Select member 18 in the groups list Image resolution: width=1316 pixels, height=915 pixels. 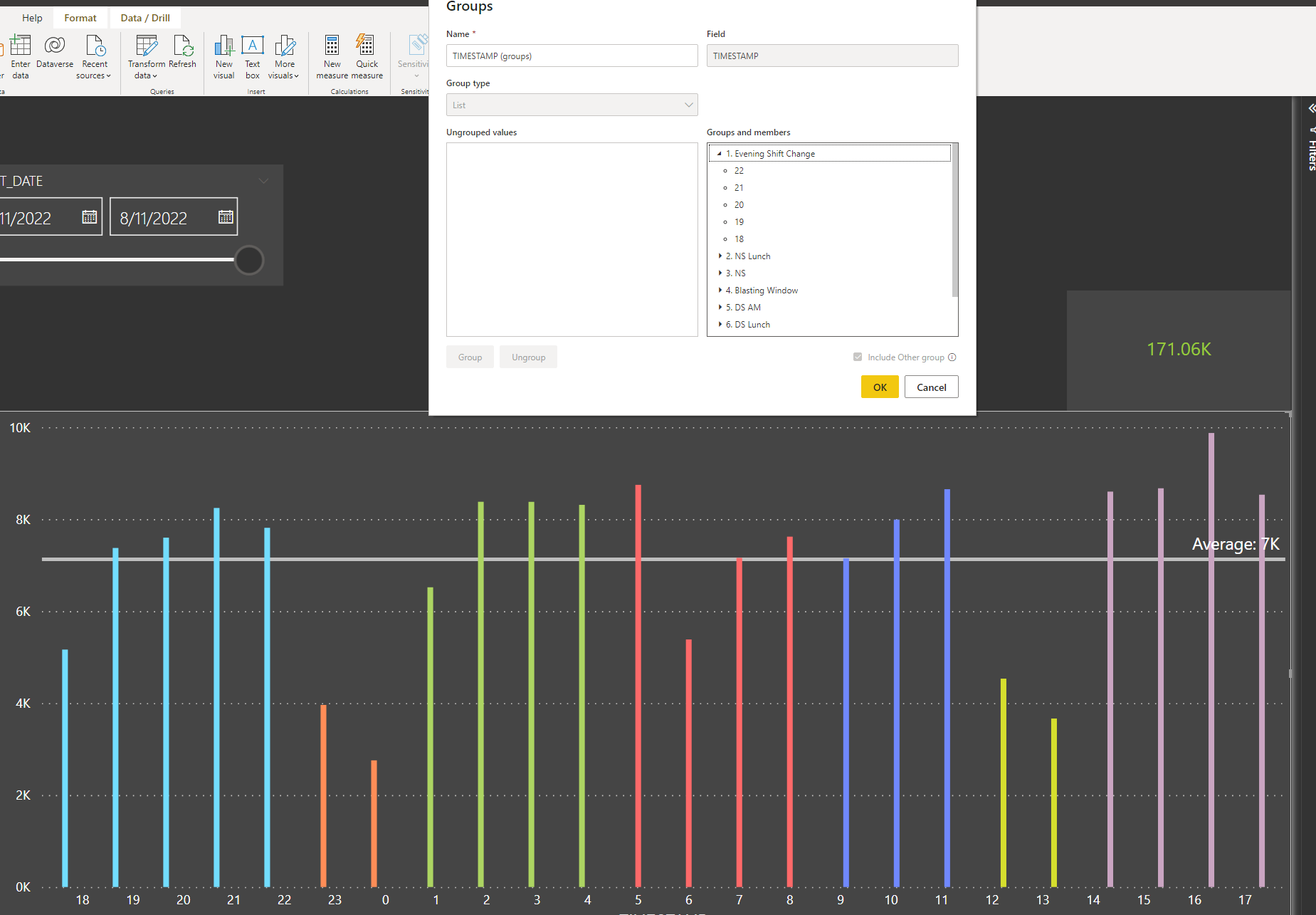click(739, 239)
